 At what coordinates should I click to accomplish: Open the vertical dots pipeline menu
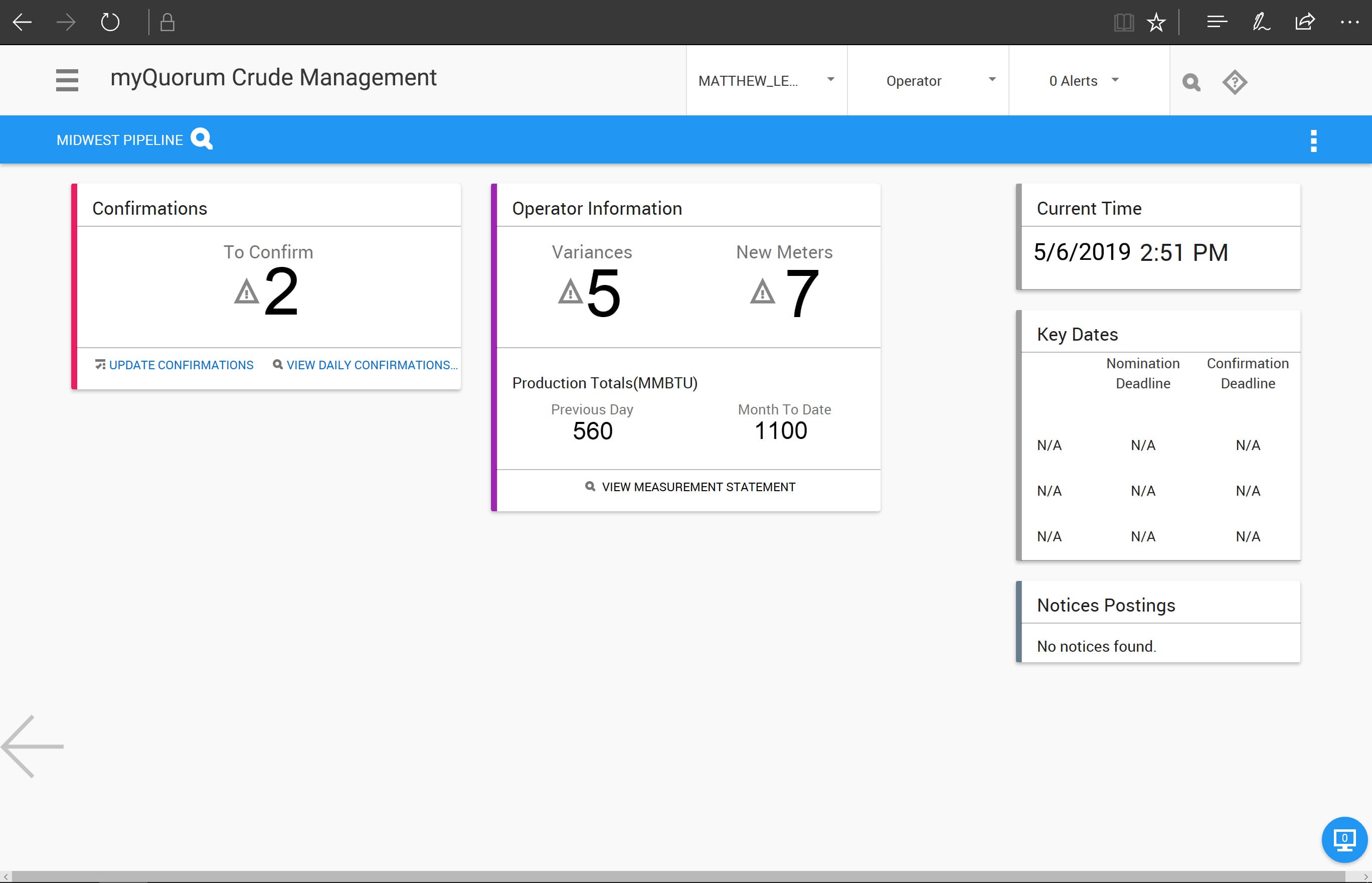(x=1313, y=140)
